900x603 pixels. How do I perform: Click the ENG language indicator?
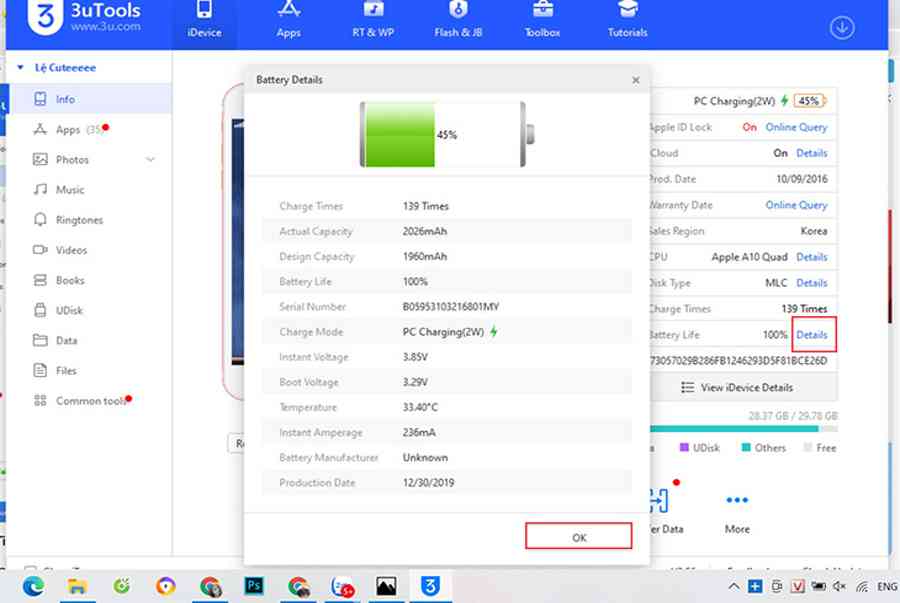pos(887,586)
